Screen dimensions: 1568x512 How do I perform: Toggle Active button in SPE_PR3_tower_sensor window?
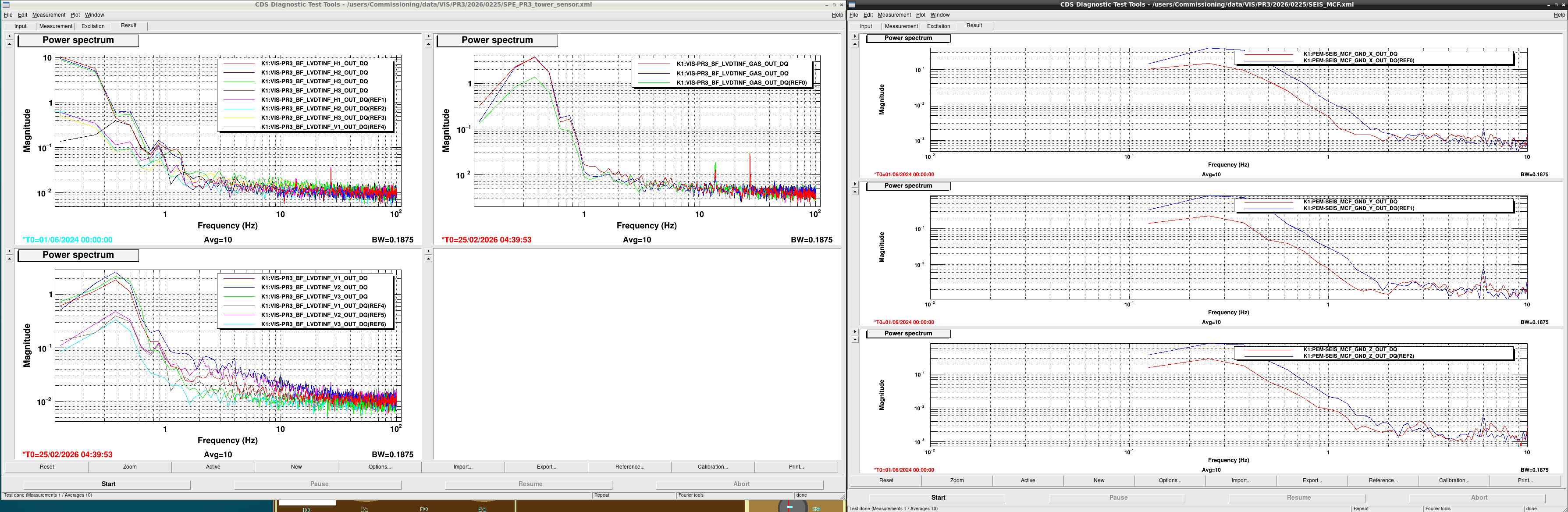click(213, 467)
